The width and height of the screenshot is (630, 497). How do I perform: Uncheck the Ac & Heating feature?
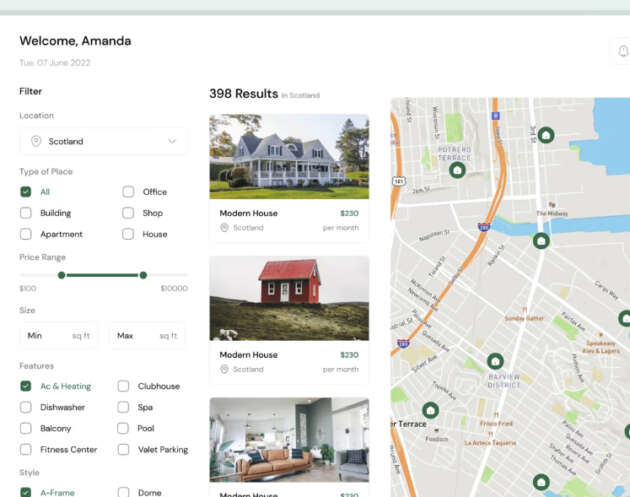[x=26, y=386]
